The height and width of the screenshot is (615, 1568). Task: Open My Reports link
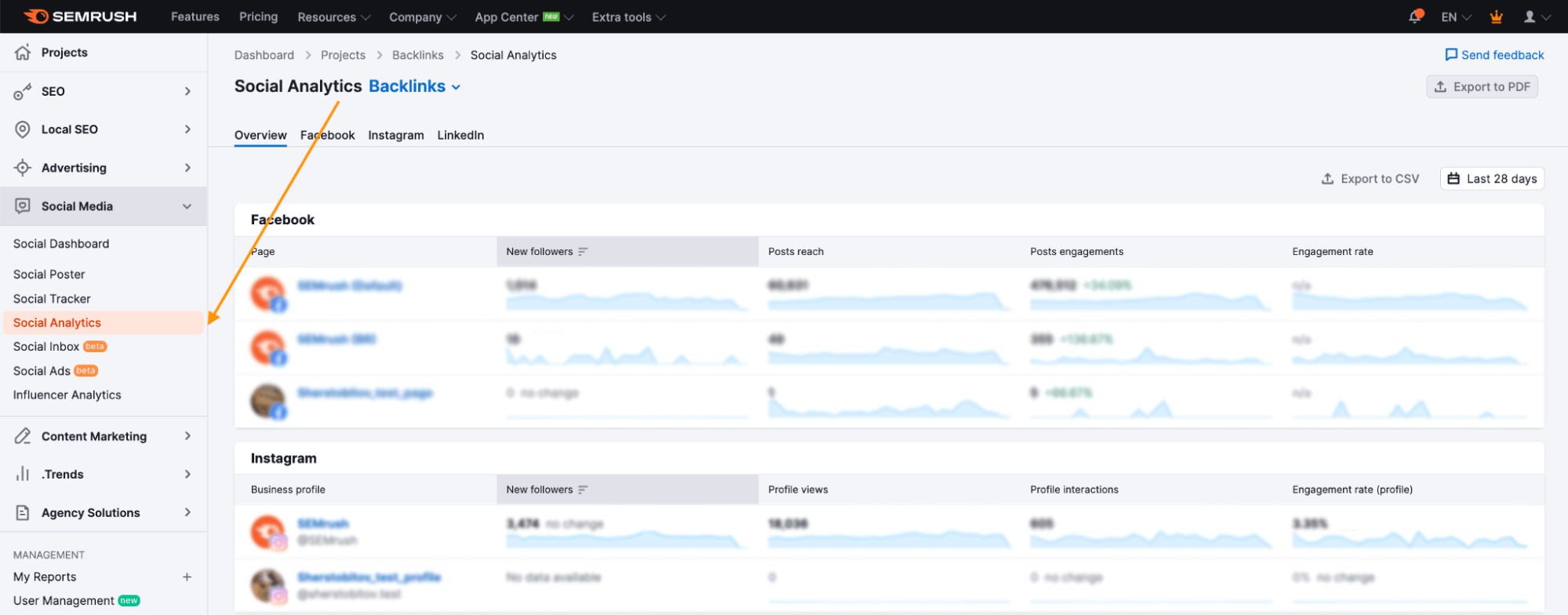45,577
